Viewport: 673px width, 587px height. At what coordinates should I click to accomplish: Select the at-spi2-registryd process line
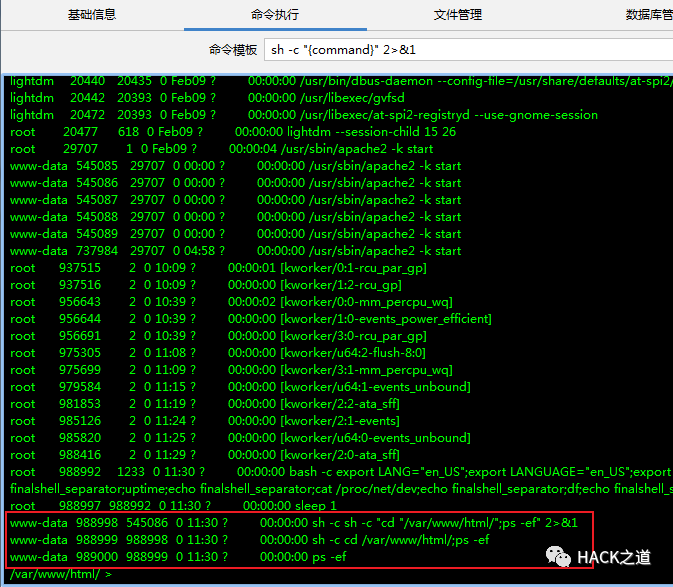(x=304, y=115)
